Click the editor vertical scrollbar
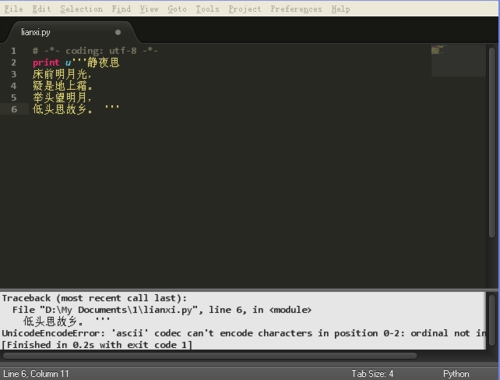 (492, 143)
